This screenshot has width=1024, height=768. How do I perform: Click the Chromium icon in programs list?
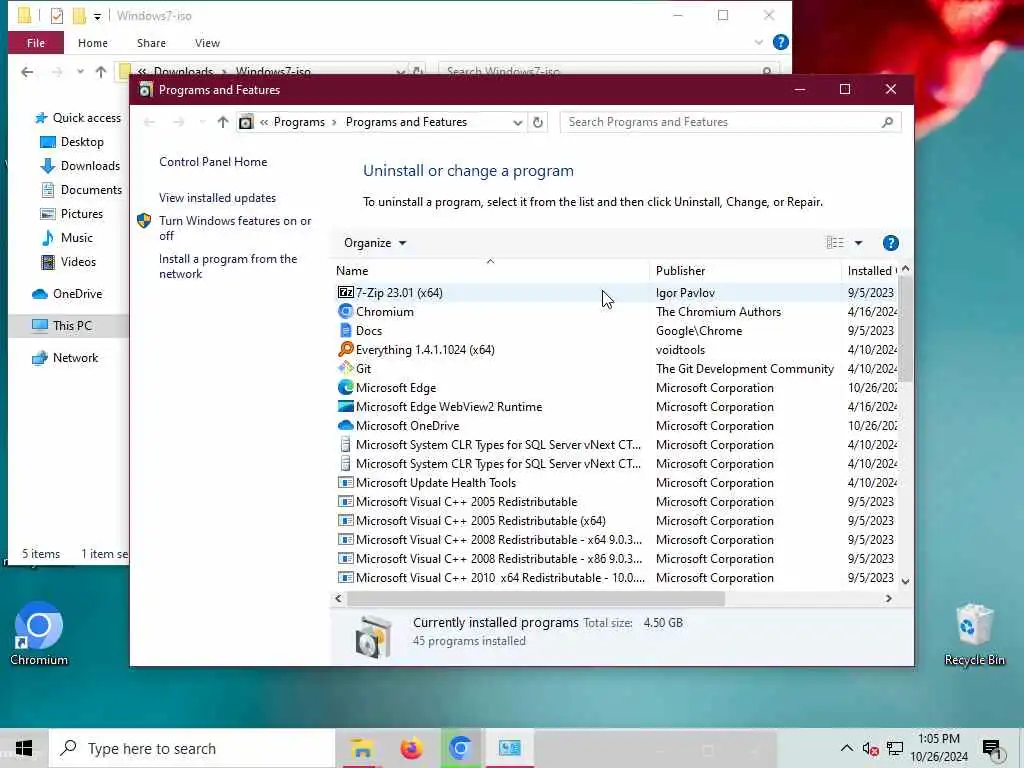(x=345, y=312)
